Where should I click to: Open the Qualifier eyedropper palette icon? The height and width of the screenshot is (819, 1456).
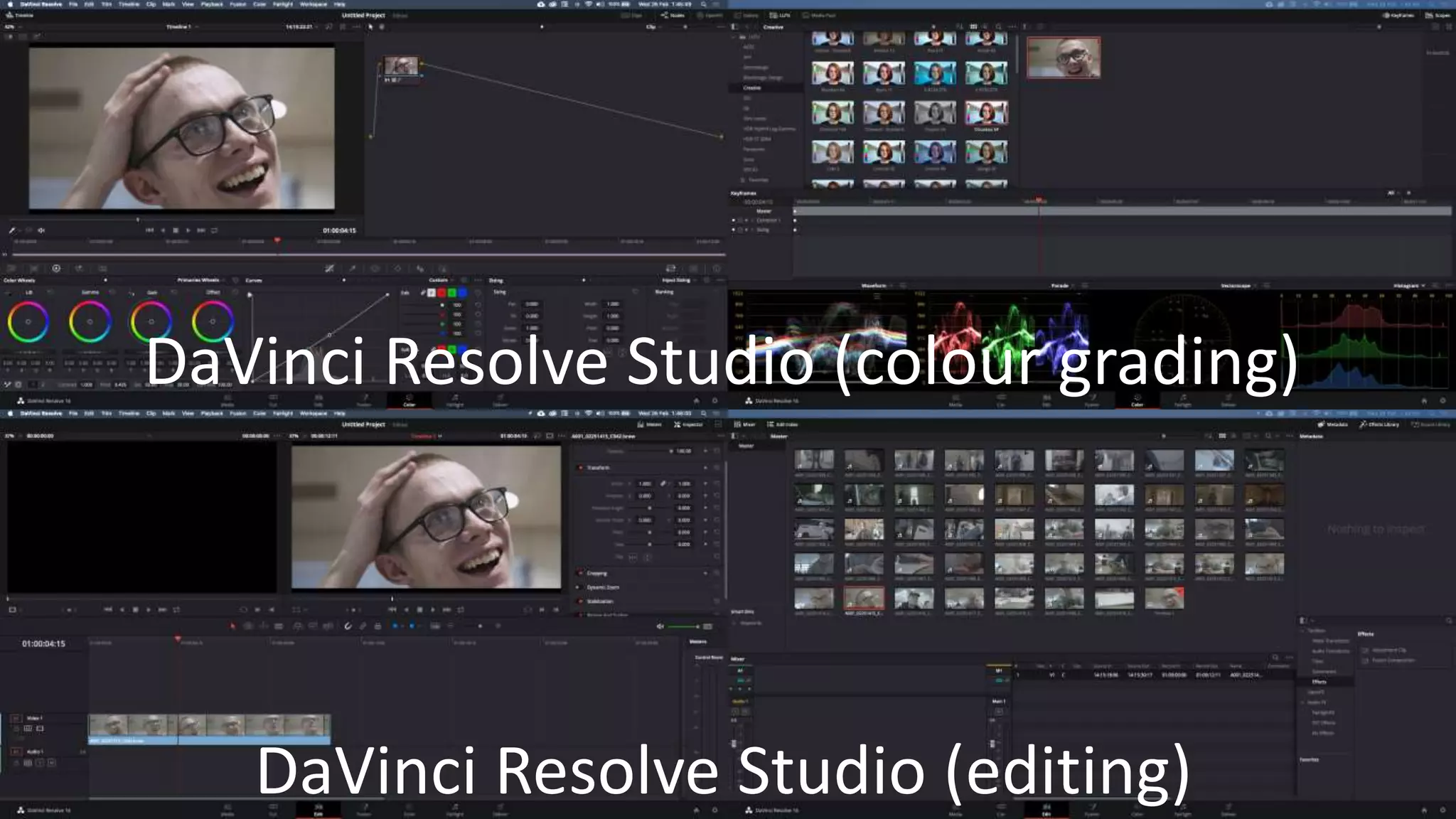[x=352, y=269]
